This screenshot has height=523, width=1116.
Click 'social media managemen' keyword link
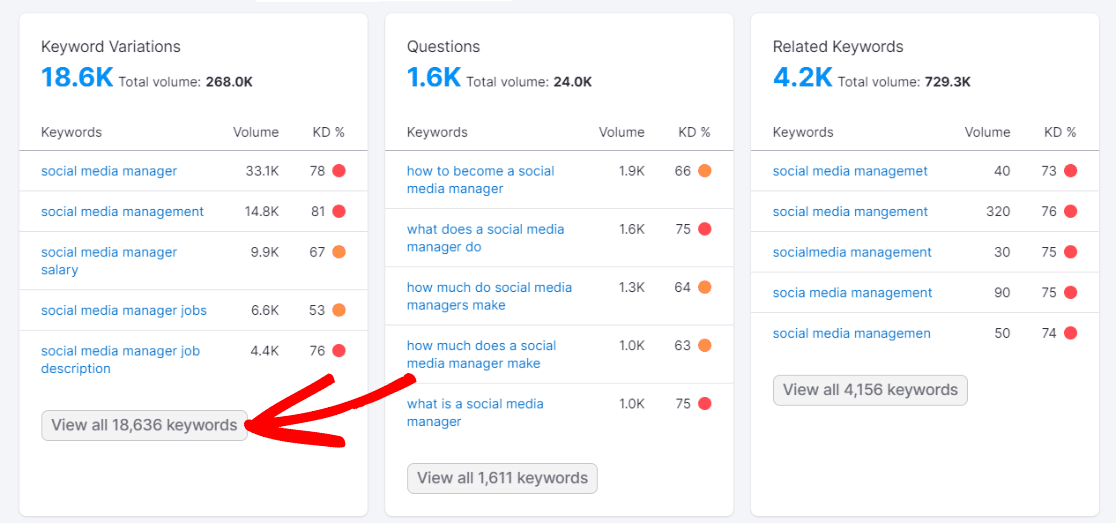pos(851,333)
